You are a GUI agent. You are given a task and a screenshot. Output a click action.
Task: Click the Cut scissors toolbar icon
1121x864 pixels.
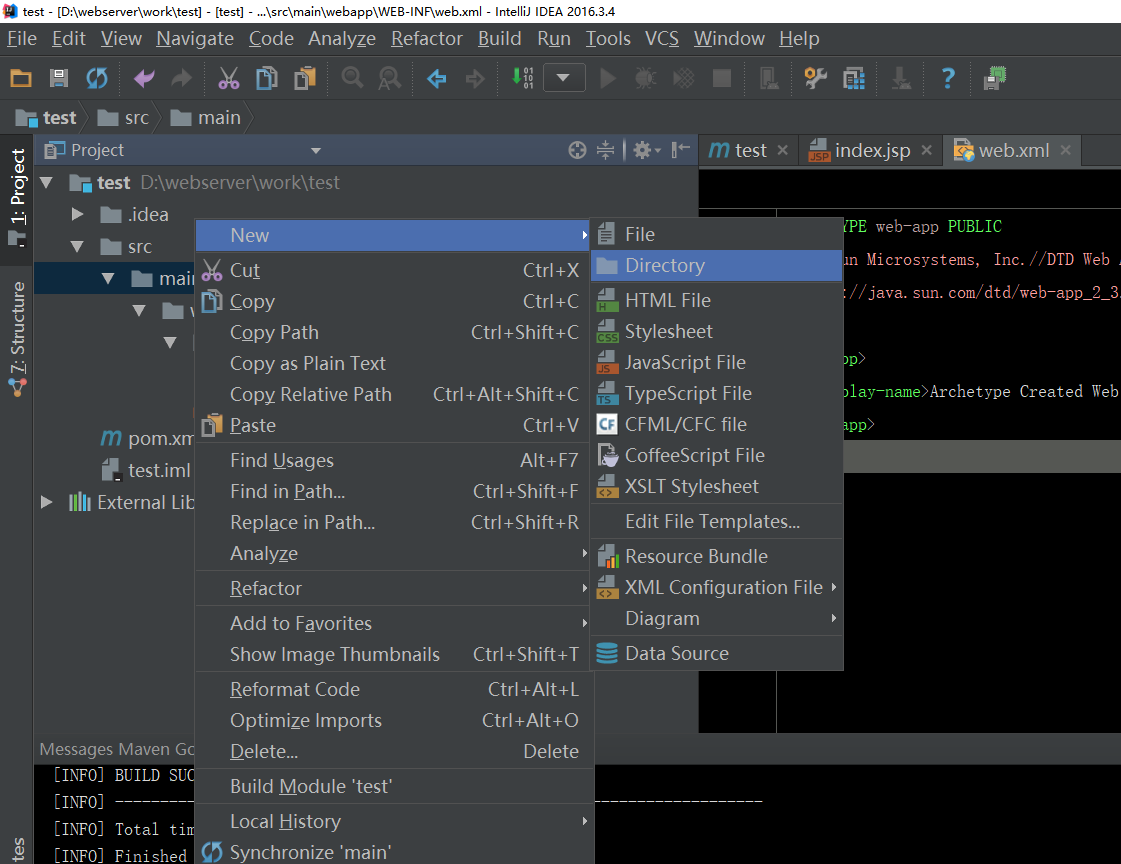228,78
